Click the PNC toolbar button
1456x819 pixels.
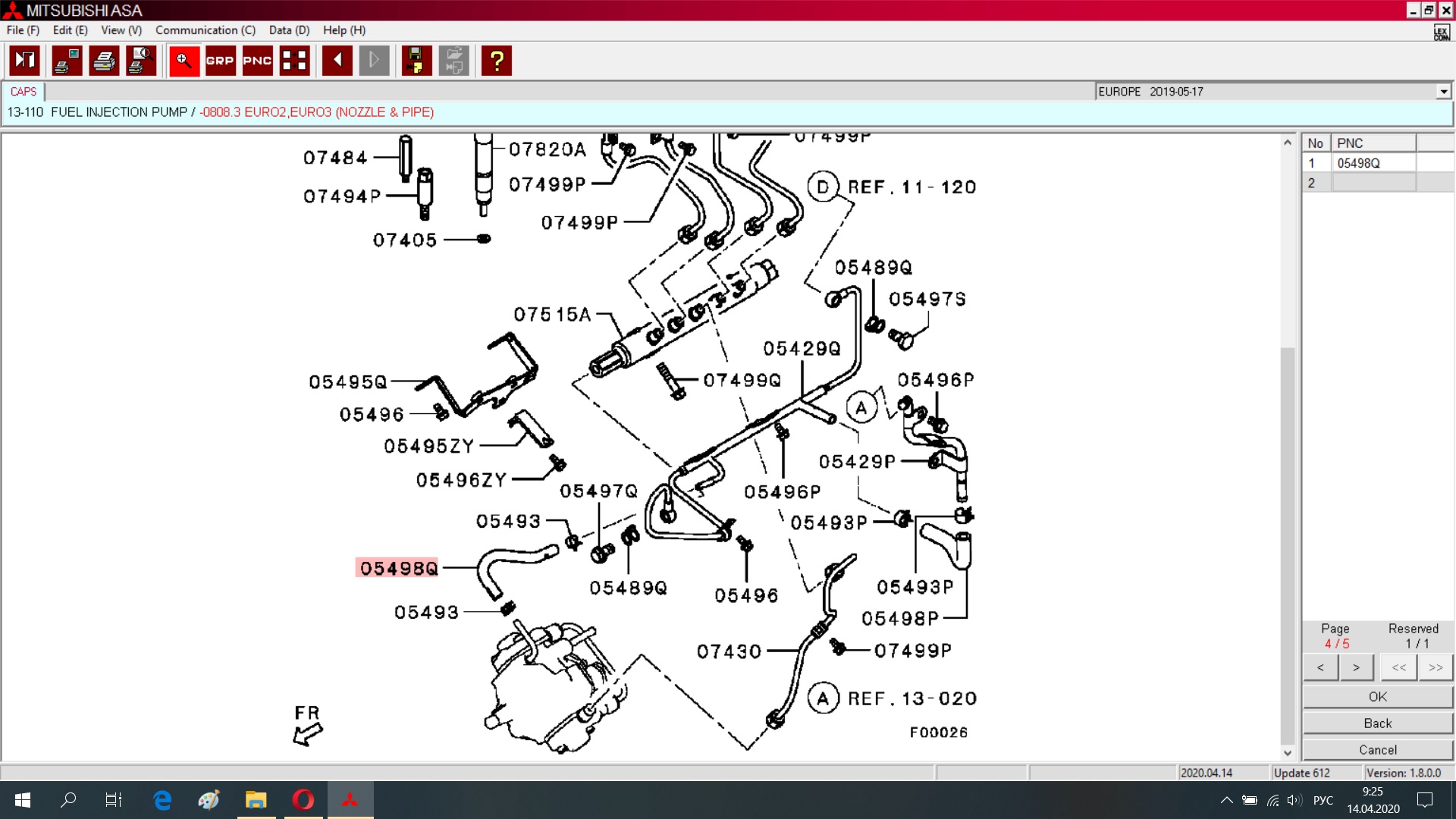click(257, 61)
